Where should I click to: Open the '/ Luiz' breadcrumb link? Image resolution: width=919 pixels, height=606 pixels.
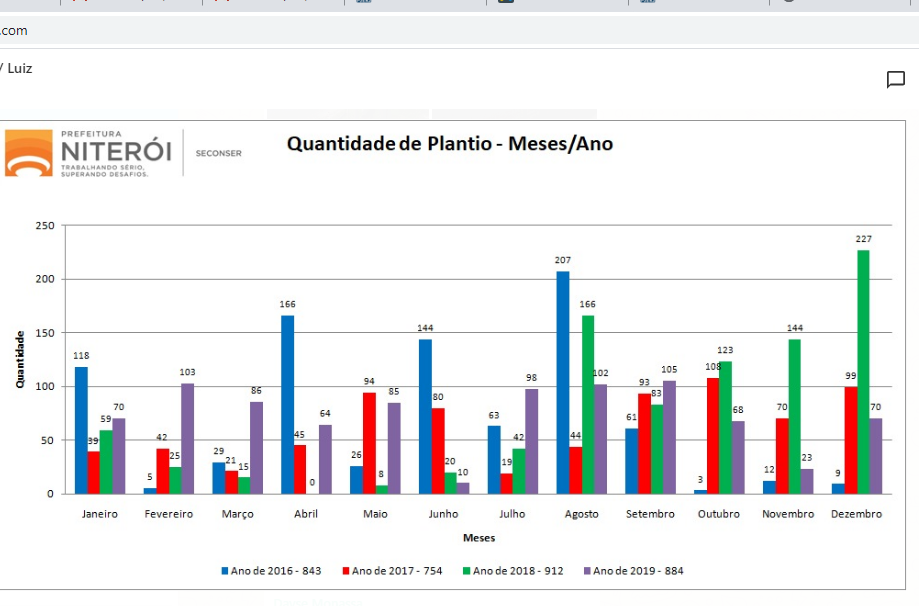point(16,68)
